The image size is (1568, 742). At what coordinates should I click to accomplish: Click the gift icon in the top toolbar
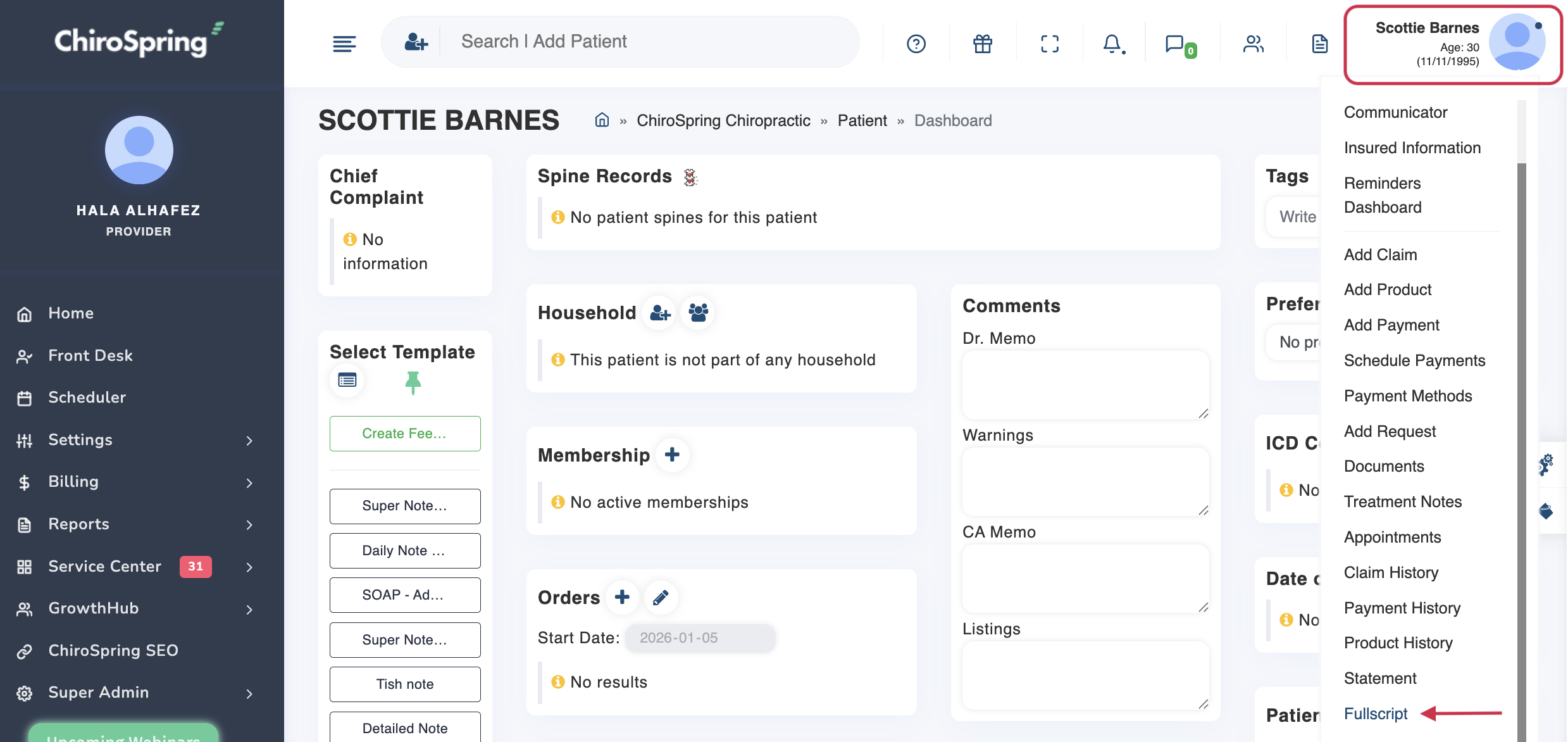point(981,42)
